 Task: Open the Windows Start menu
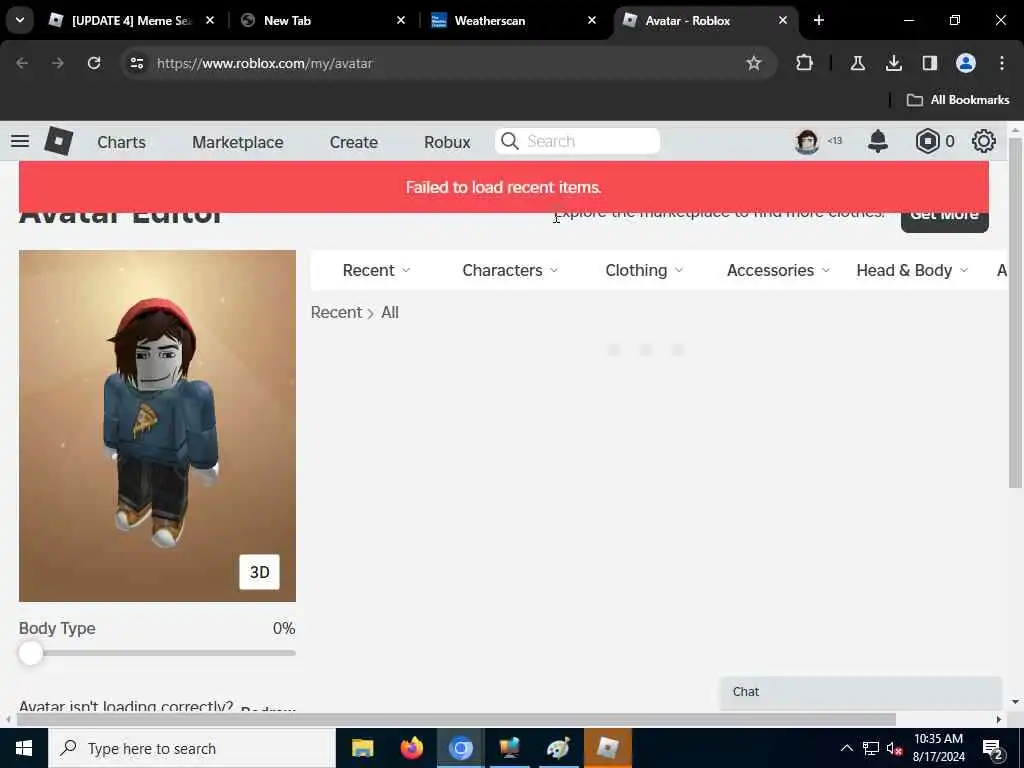tap(24, 748)
